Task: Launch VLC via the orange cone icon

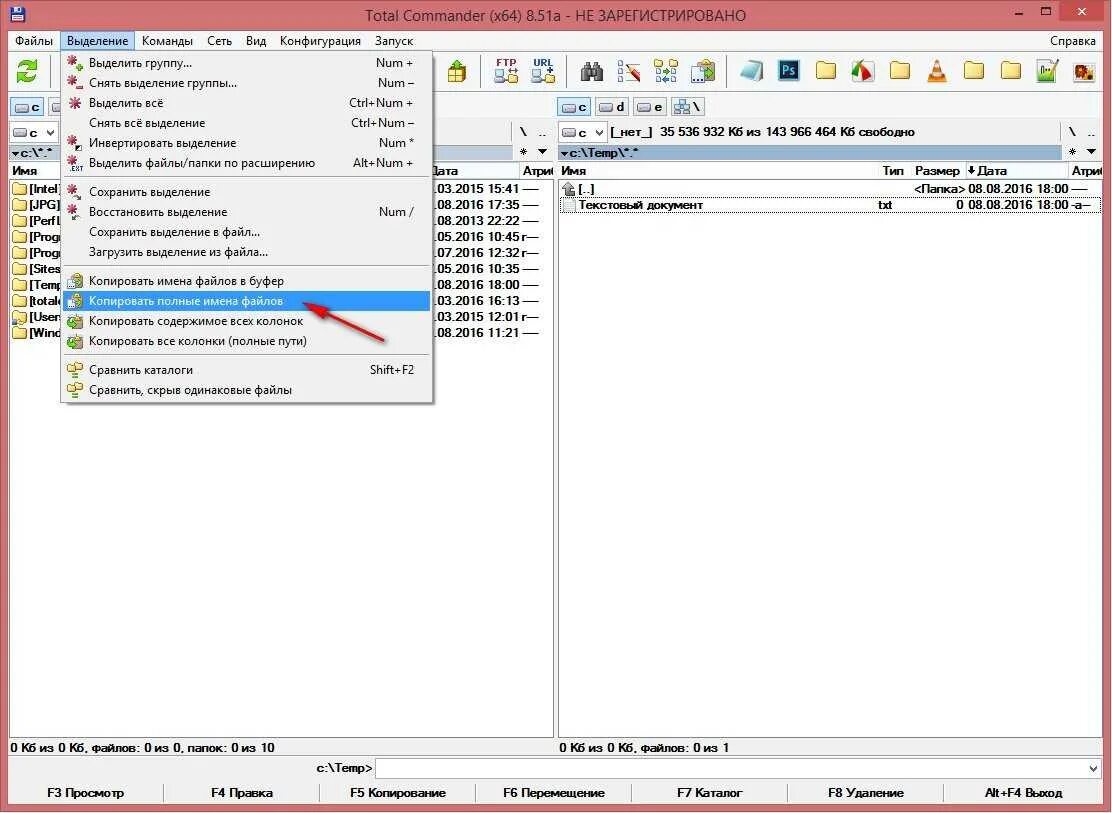Action: (x=937, y=71)
